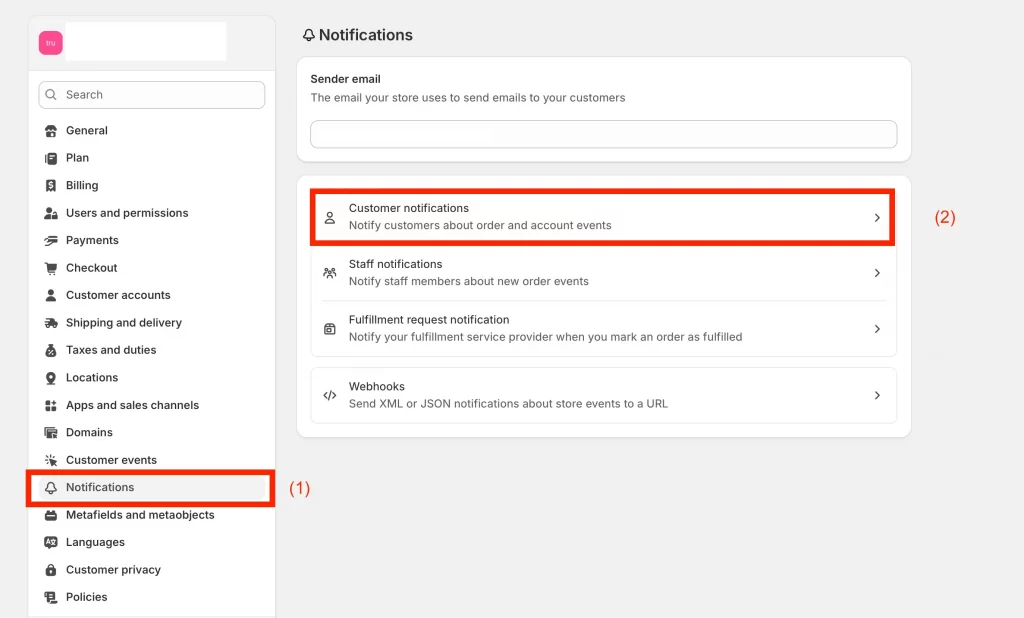
Task: Click the pink store avatar logo
Action: (51, 43)
